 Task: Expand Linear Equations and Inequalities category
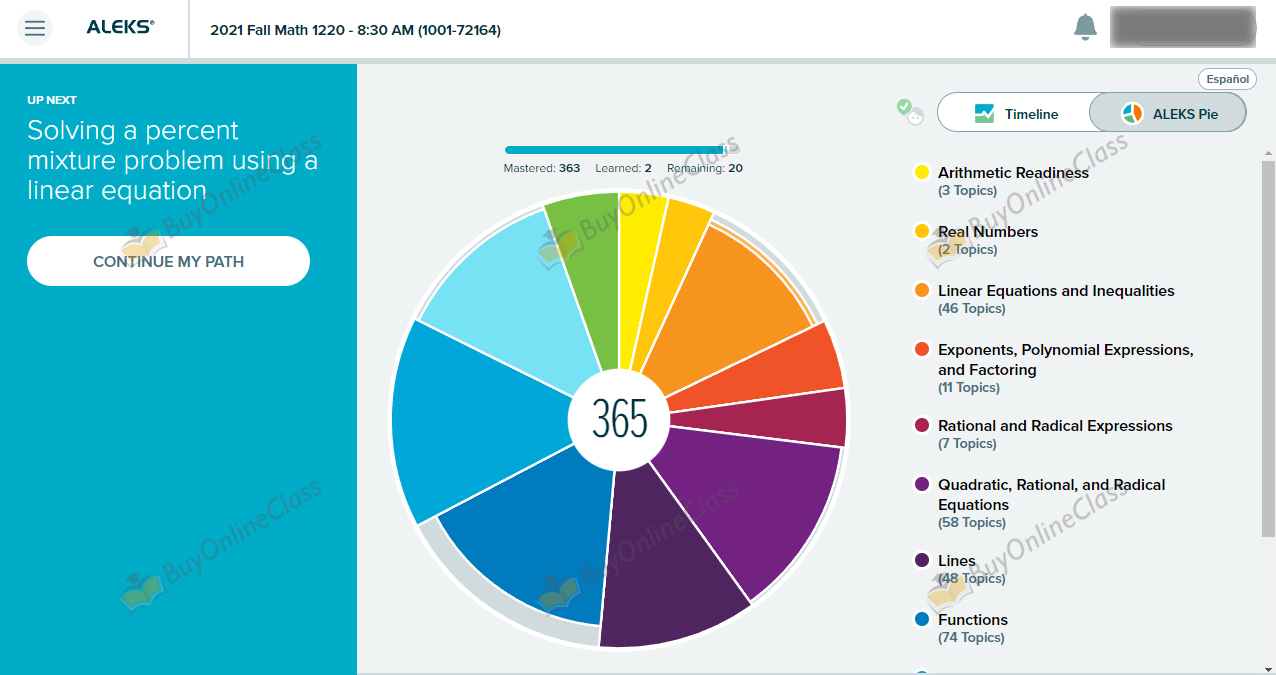[1055, 291]
